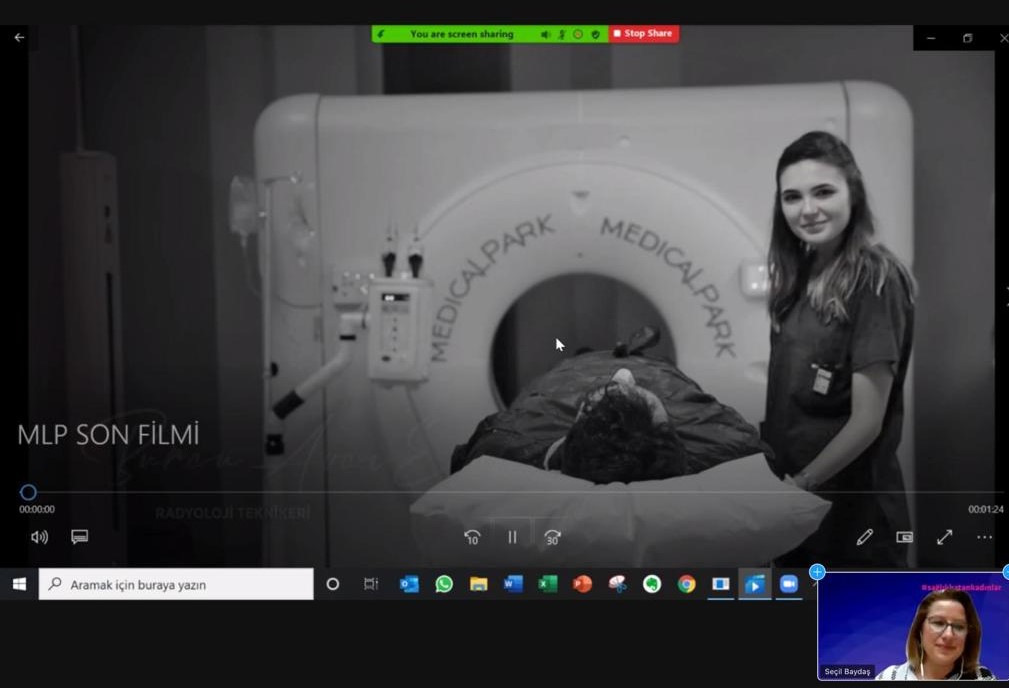Click the Stop Share button
The height and width of the screenshot is (688, 1009).
click(643, 34)
